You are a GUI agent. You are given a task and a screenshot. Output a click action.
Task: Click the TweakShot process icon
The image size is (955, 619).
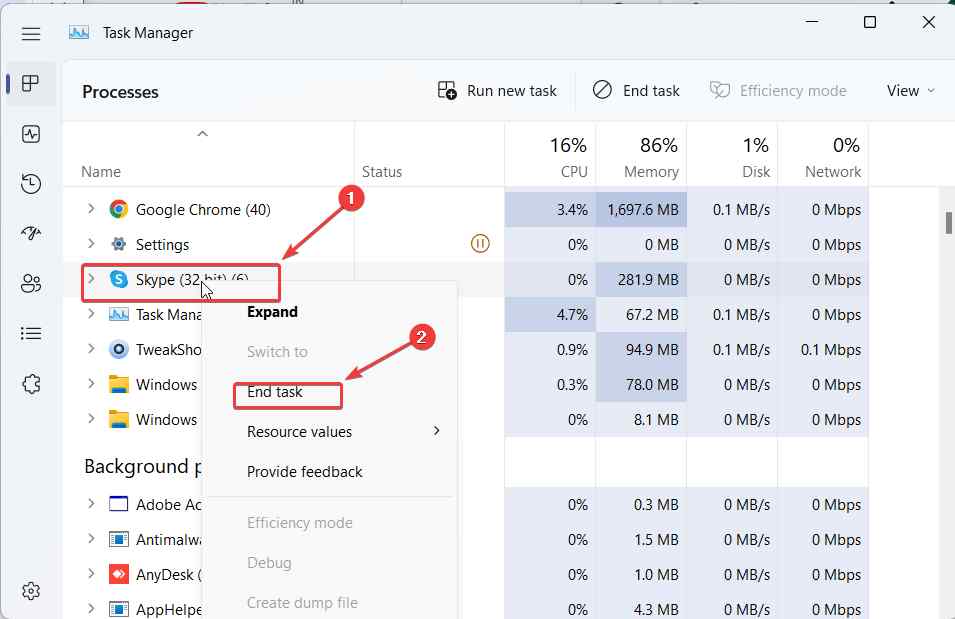click(119, 350)
